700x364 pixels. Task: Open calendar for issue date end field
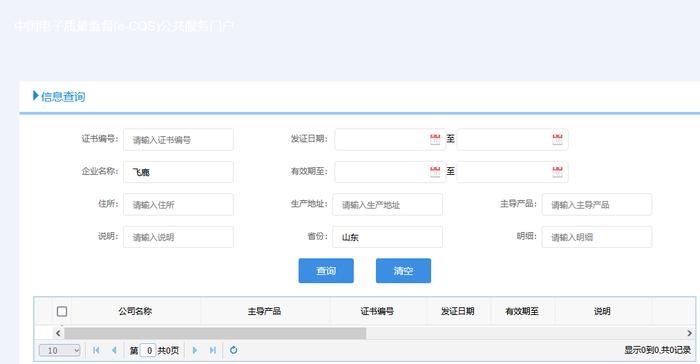pos(557,139)
